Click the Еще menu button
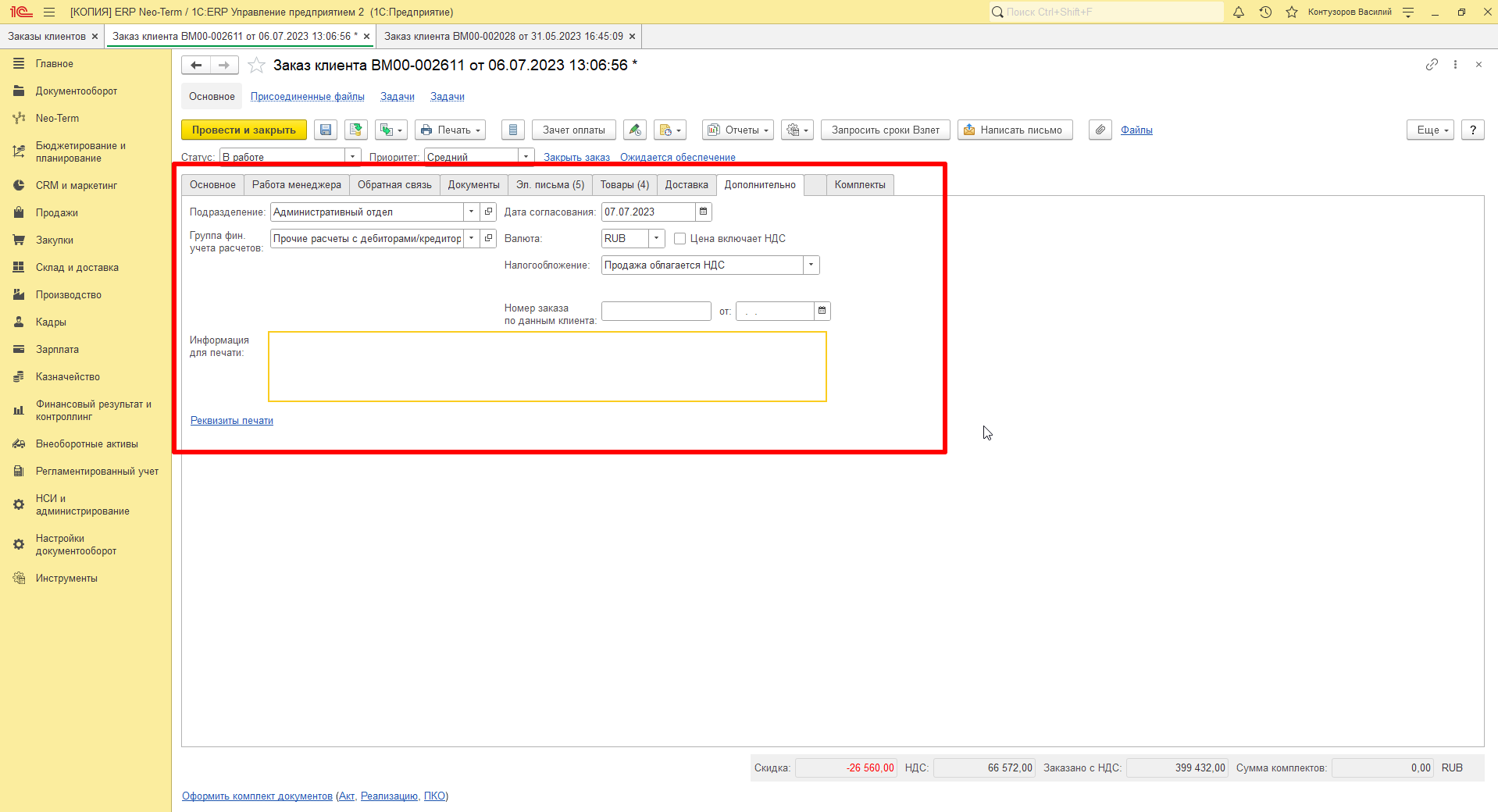 pos(1431,130)
